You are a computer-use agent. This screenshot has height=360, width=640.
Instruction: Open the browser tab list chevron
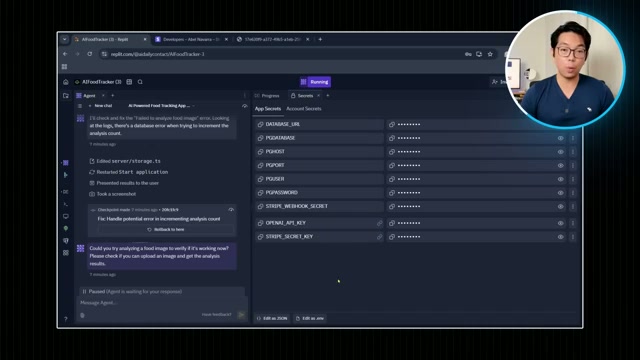pos(64,40)
